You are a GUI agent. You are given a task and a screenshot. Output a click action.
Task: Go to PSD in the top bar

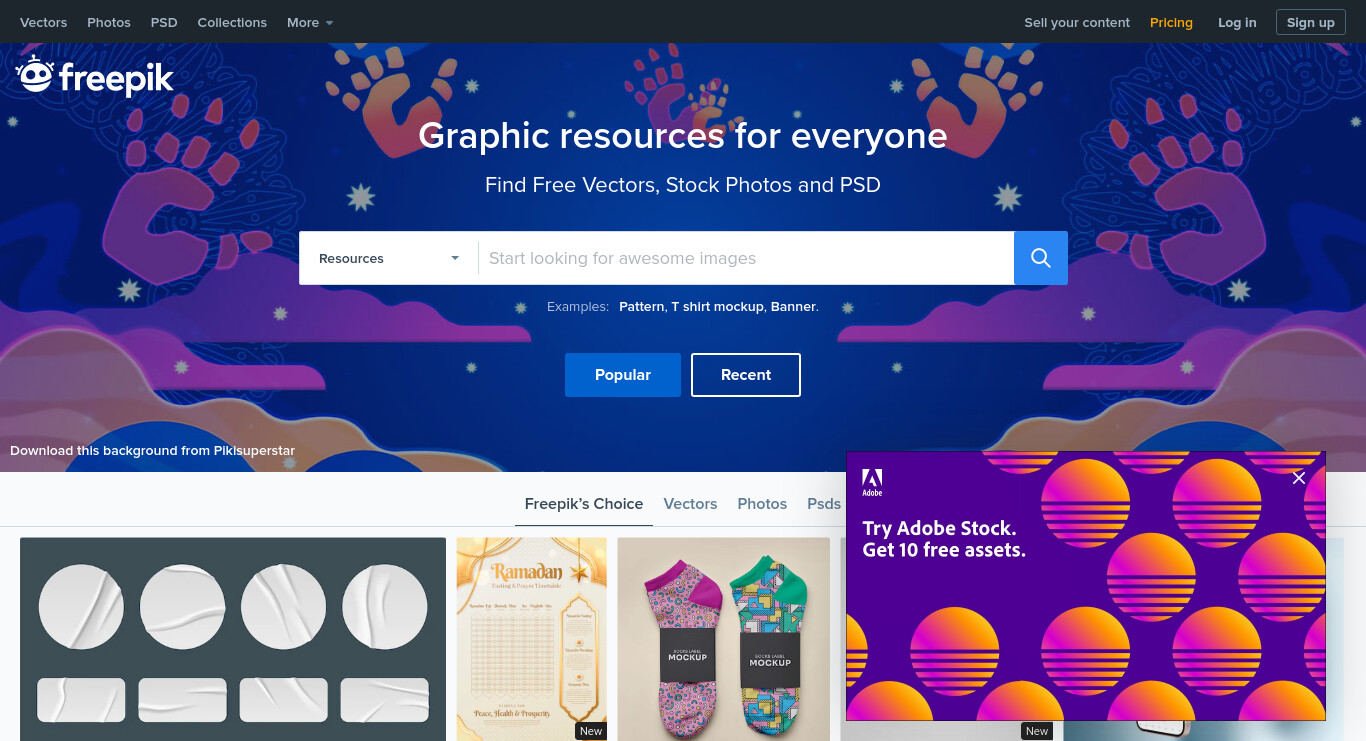[164, 22]
